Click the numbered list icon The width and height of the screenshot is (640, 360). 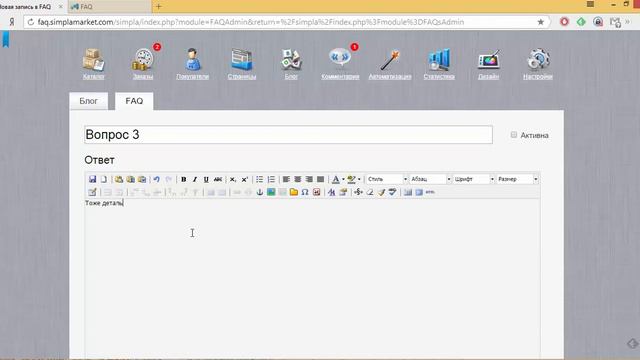point(271,179)
